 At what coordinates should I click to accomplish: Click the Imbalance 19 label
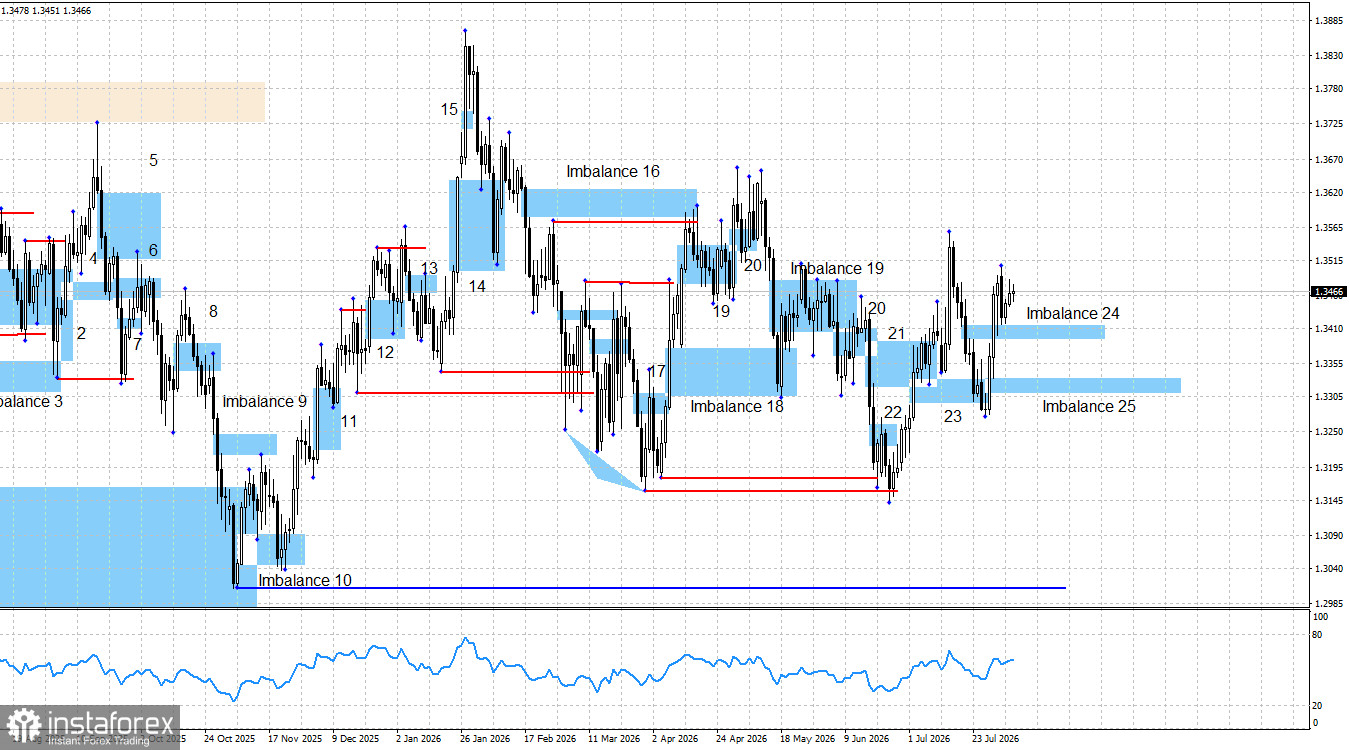(x=837, y=269)
